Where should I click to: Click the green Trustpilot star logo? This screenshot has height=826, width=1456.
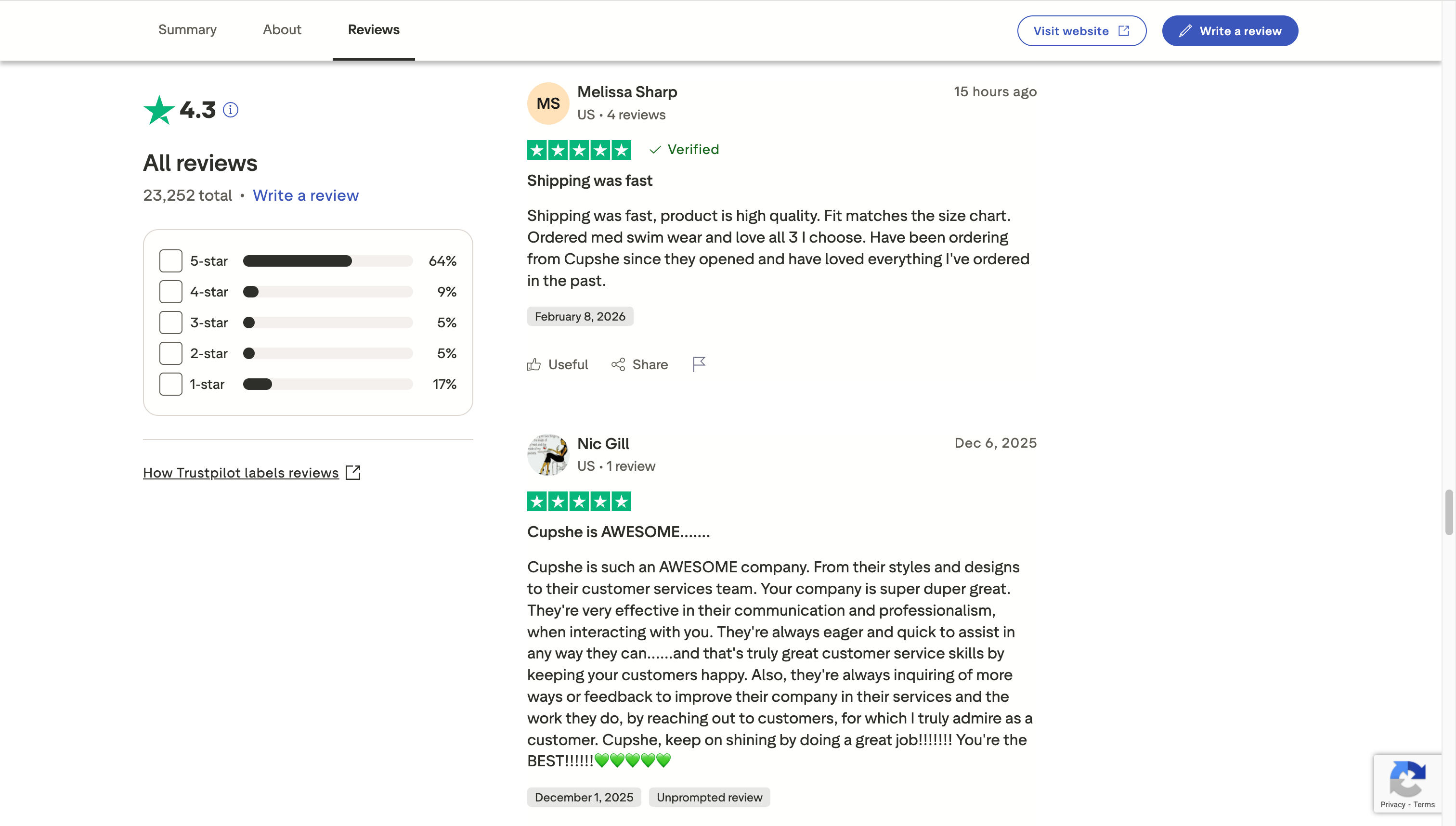pos(159,109)
